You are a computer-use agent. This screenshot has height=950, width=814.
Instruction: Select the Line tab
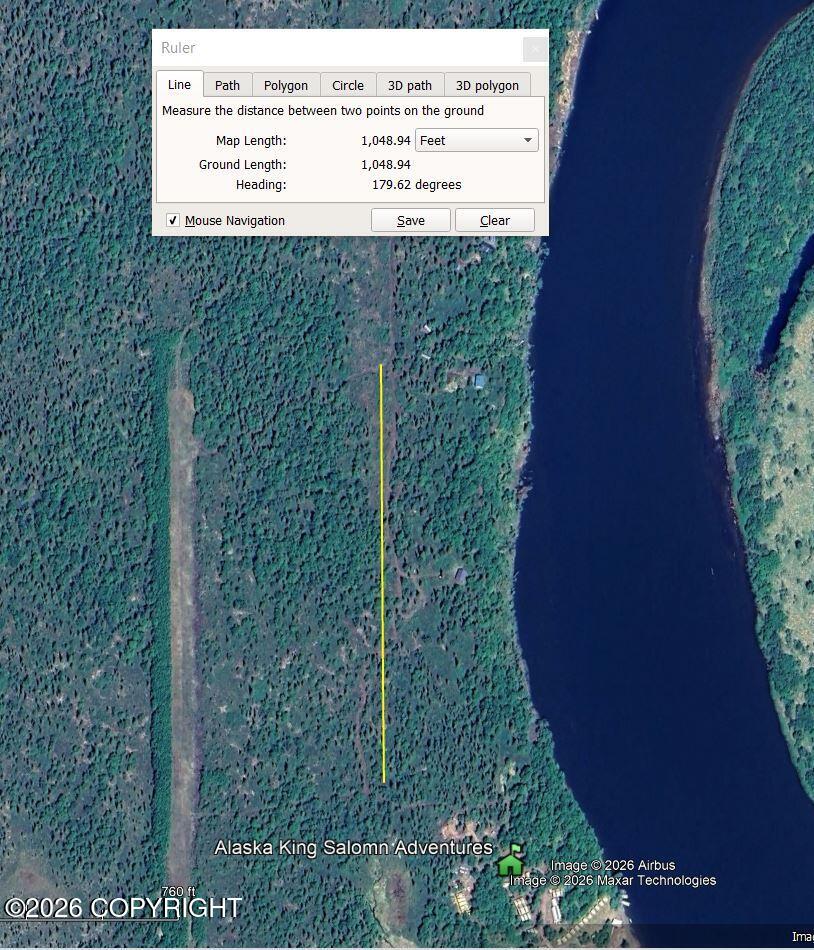pos(179,85)
